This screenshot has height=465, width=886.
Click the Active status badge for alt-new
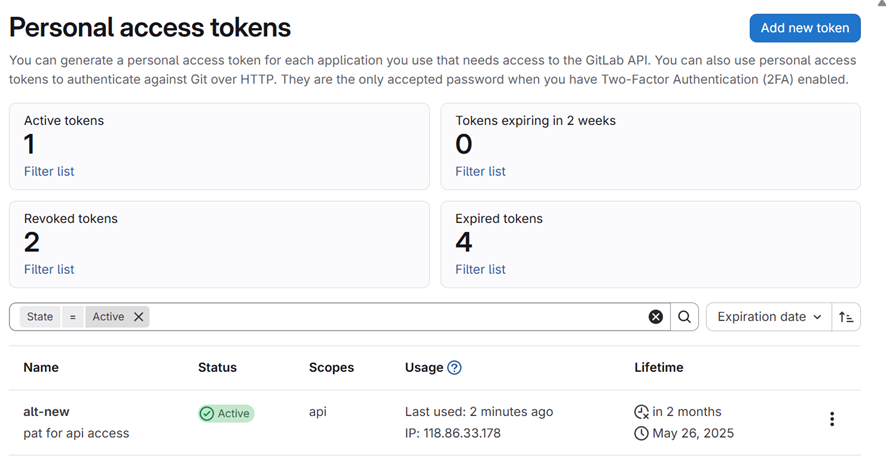click(x=226, y=413)
